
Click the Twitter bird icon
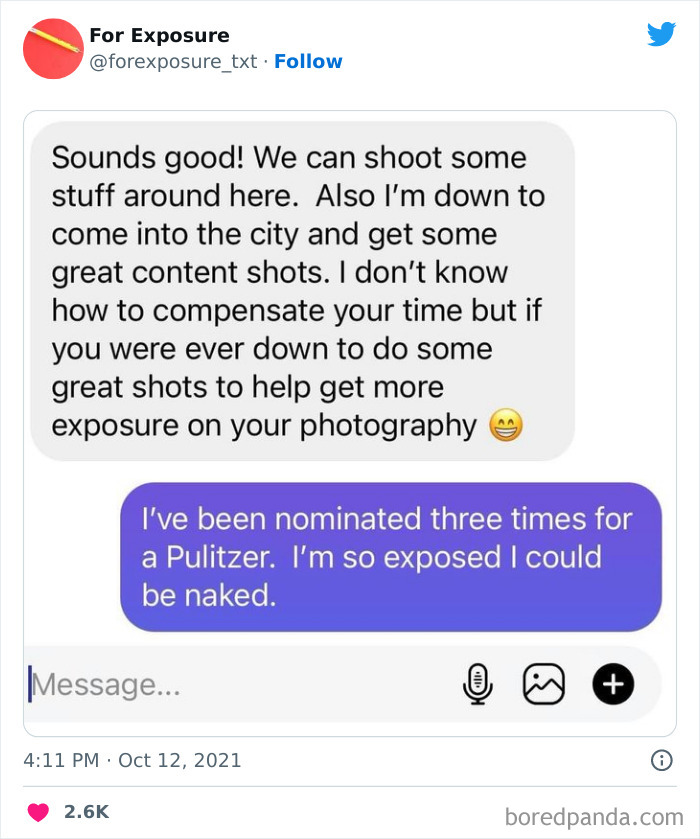(661, 35)
